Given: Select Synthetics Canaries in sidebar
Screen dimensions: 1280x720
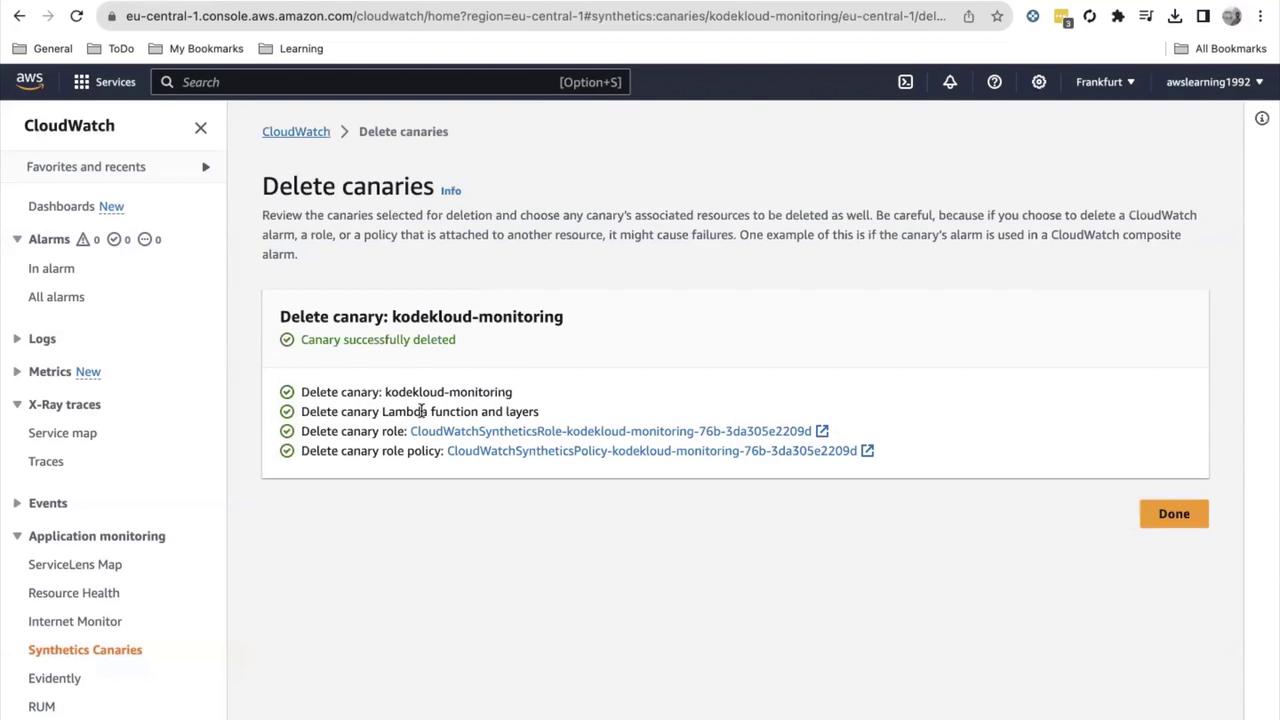Looking at the screenshot, I should [x=85, y=650].
